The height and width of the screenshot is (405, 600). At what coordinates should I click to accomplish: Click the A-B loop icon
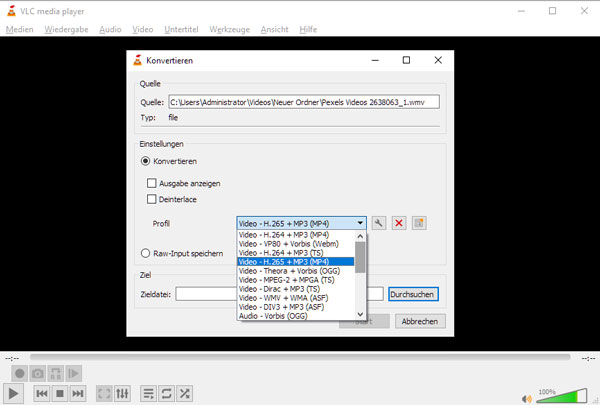pyautogui.click(x=55, y=373)
